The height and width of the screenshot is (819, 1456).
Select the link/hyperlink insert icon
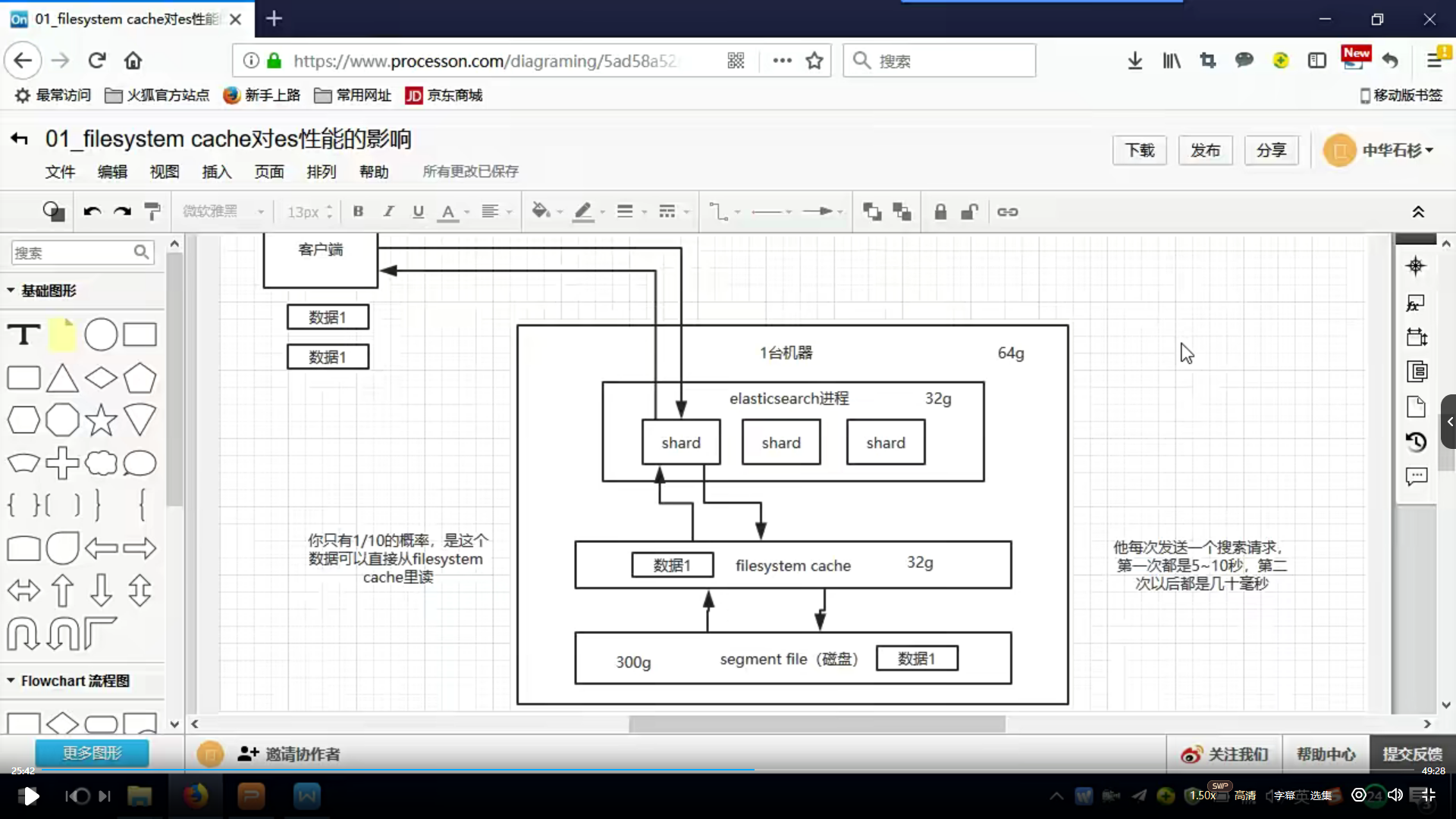tap(1008, 211)
